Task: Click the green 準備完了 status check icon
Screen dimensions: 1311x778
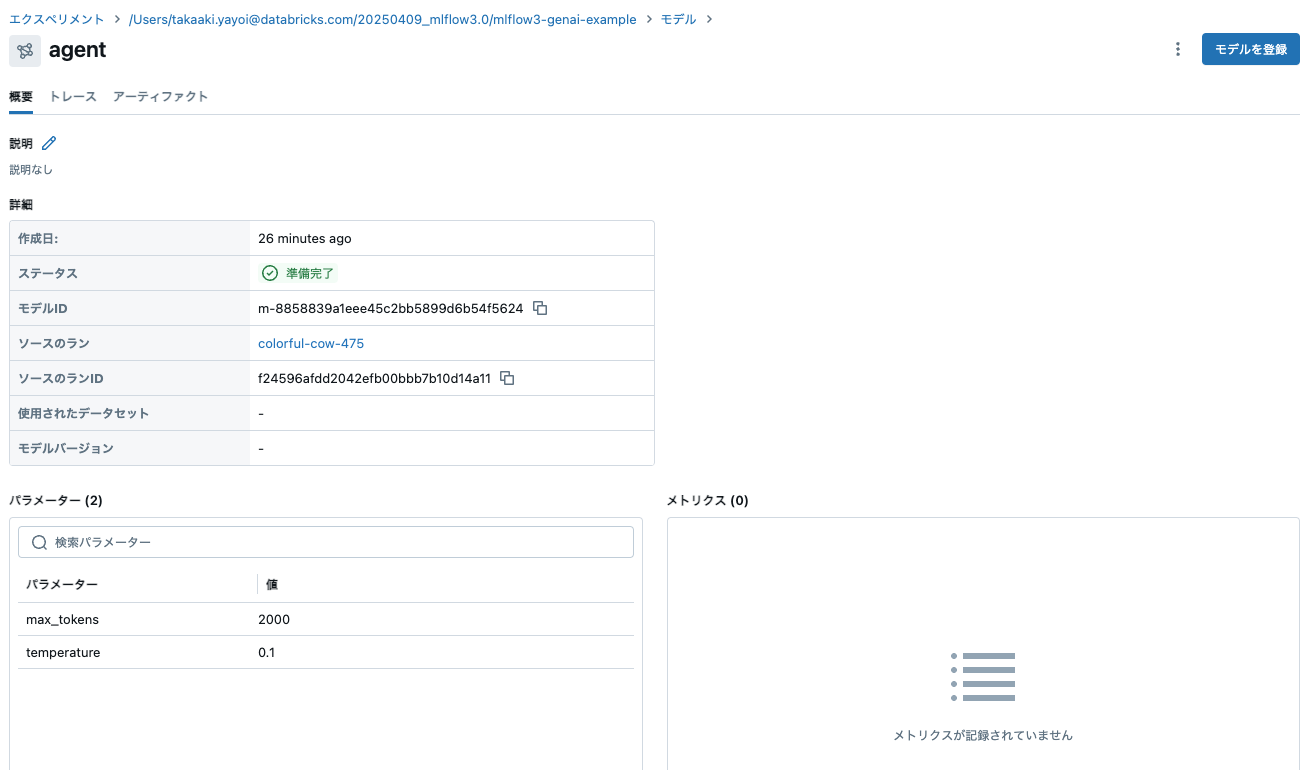Action: coord(269,272)
